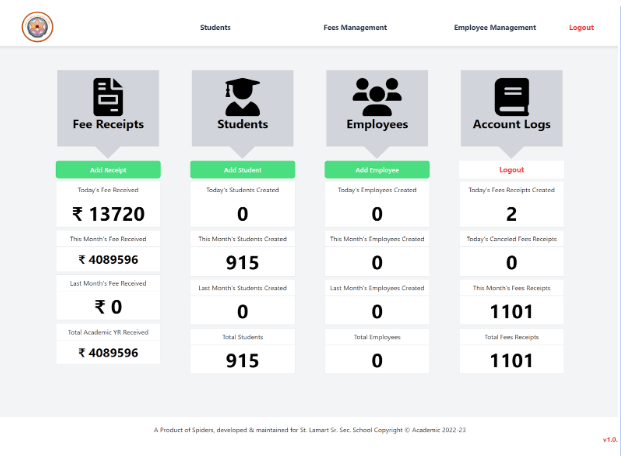The width and height of the screenshot is (621, 456).
Task: Open the Students menu in navbar
Action: coord(215,27)
